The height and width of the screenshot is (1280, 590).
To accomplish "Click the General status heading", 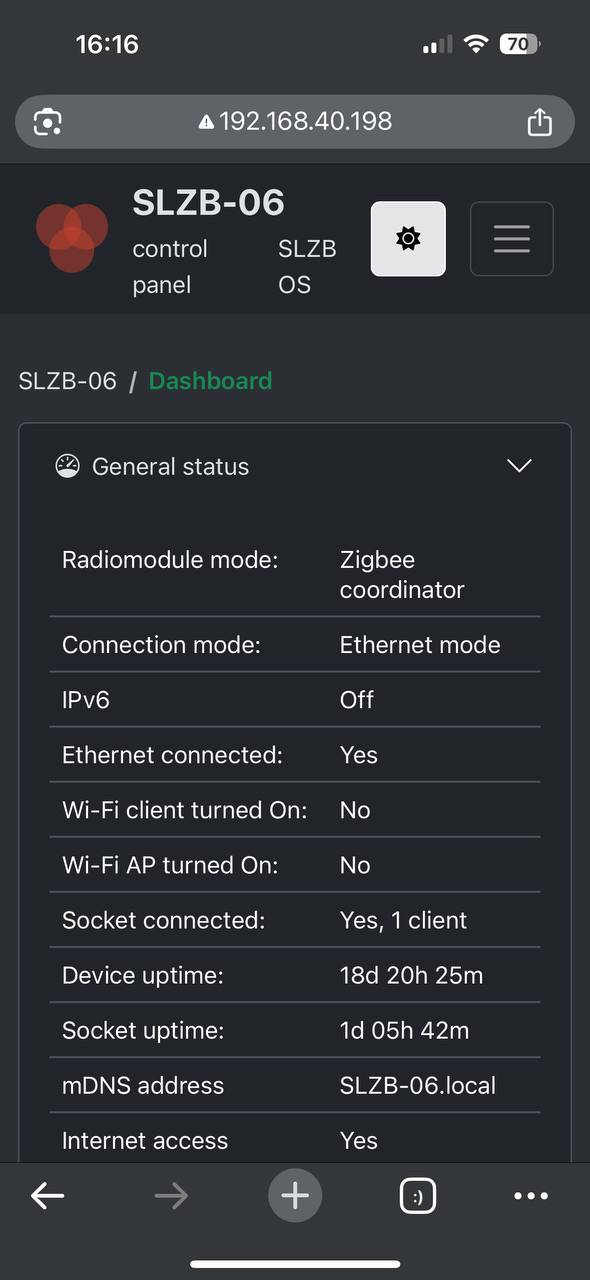I will coord(170,466).
